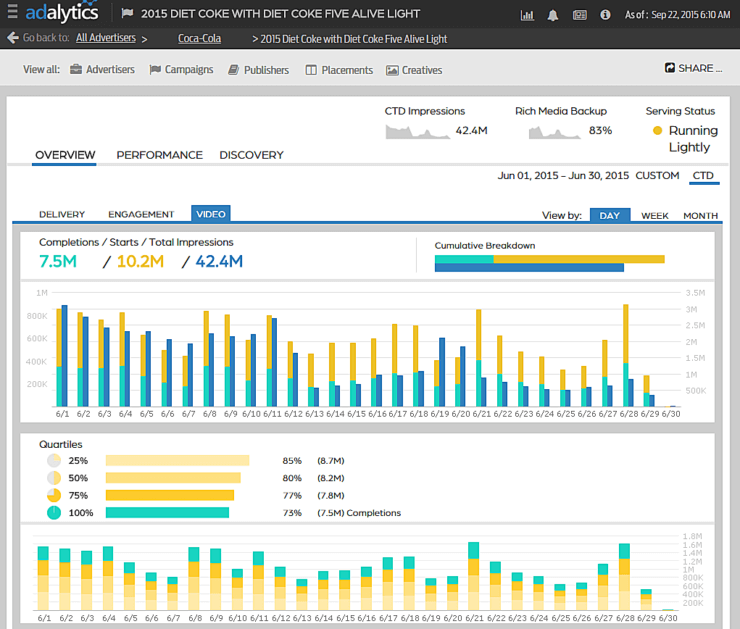Screen dimensions: 740x629
Task: Click the 100% quartile pie icon
Action: 54,512
